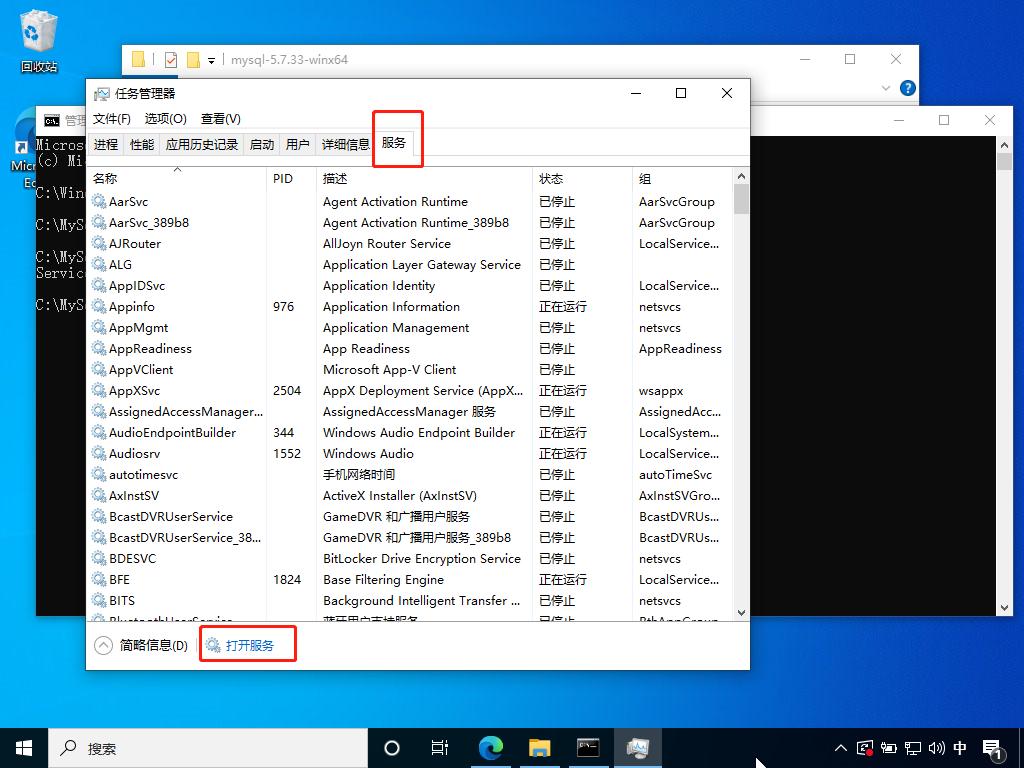Open Microsoft Edge from the taskbar
Screen dimensions: 1024x768
pyautogui.click(x=490, y=747)
